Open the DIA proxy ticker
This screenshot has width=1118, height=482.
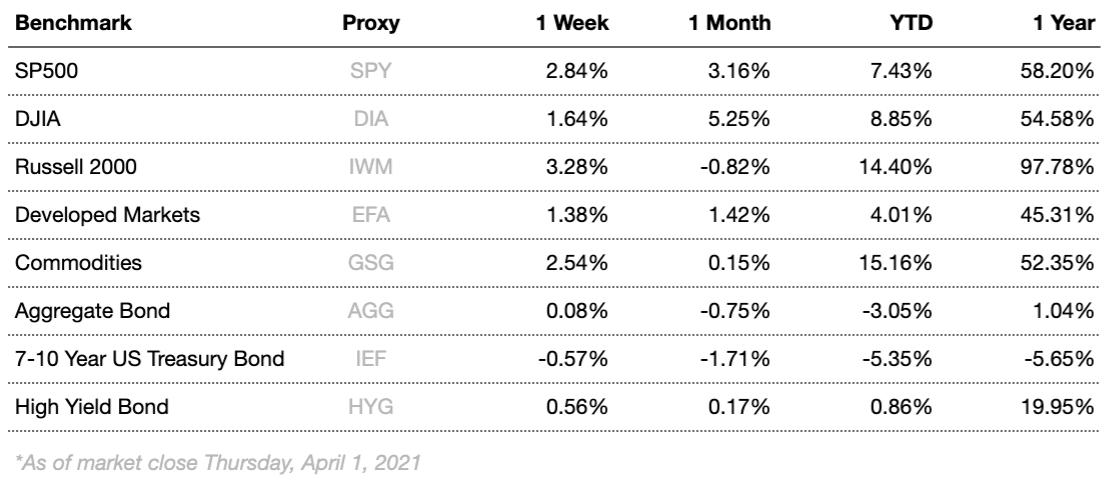(370, 120)
